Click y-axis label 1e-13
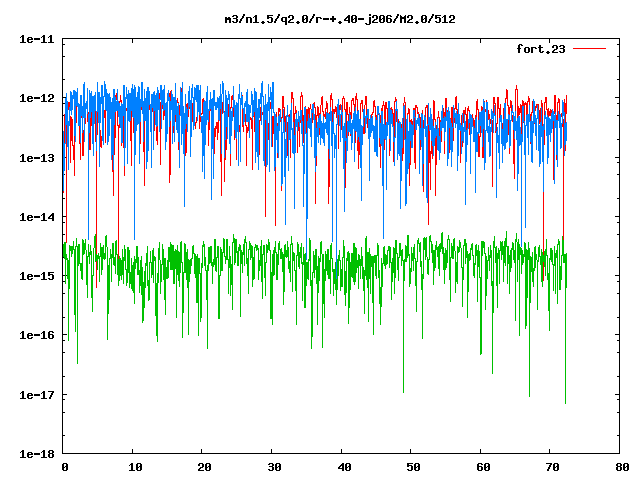Image resolution: width=640 pixels, height=480 pixels. tap(37, 158)
